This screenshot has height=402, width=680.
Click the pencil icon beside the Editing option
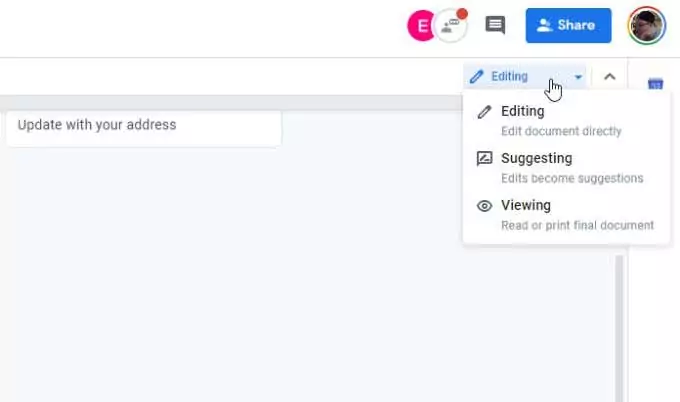coord(485,112)
